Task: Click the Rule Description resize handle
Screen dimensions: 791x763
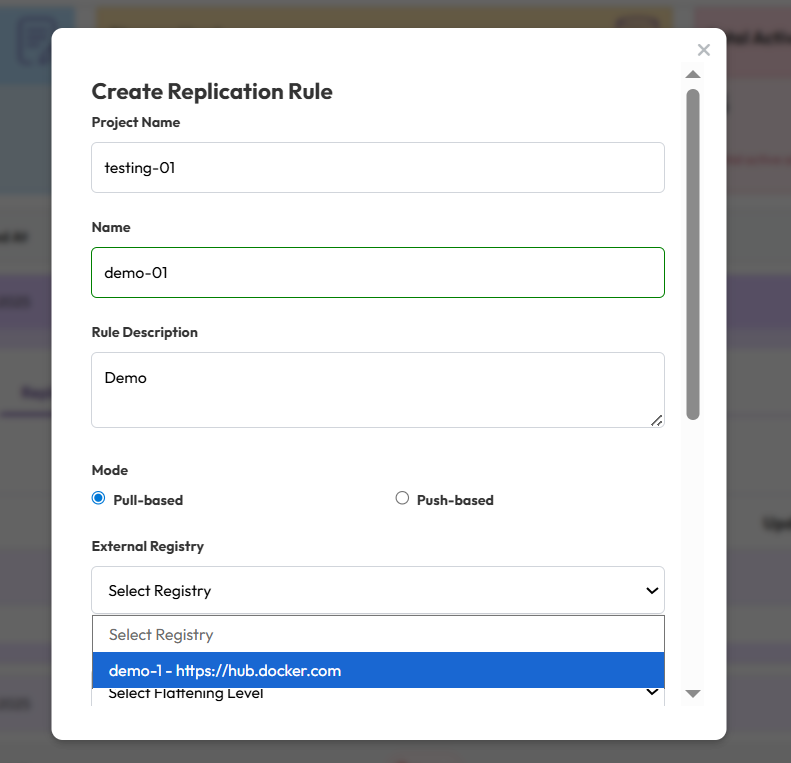Action: click(656, 420)
